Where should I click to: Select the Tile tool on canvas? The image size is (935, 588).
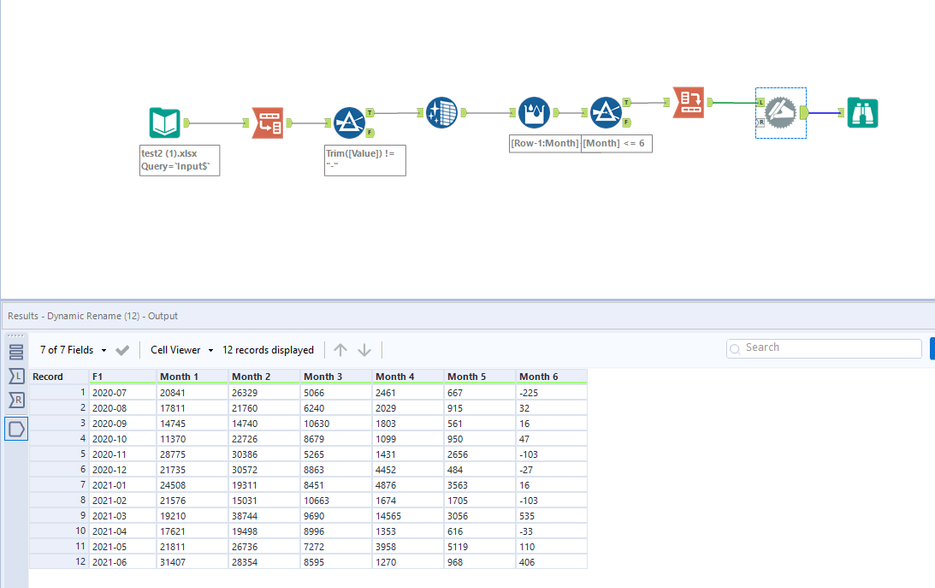(442, 112)
